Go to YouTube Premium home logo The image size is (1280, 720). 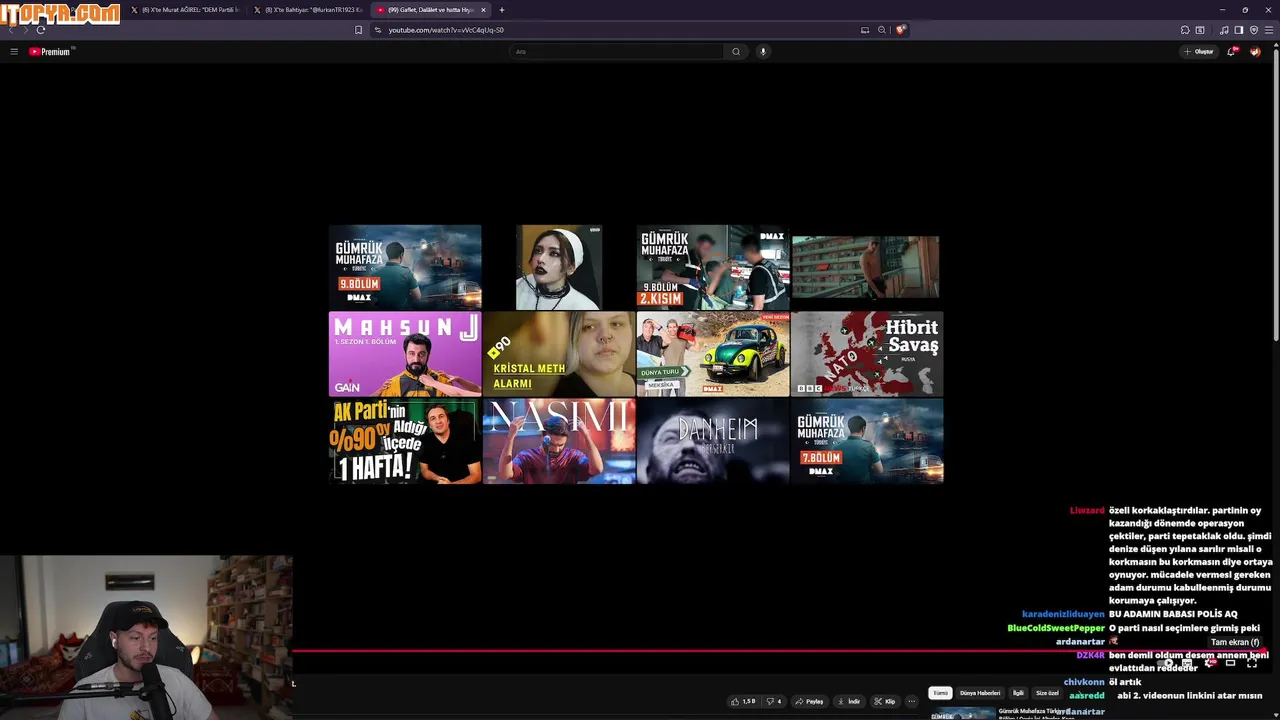[50, 51]
